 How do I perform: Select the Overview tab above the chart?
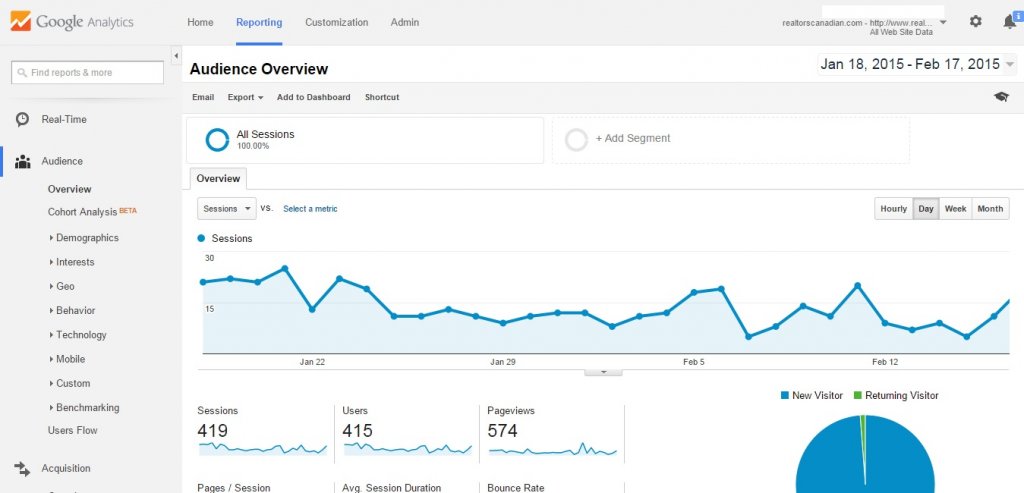(x=218, y=178)
